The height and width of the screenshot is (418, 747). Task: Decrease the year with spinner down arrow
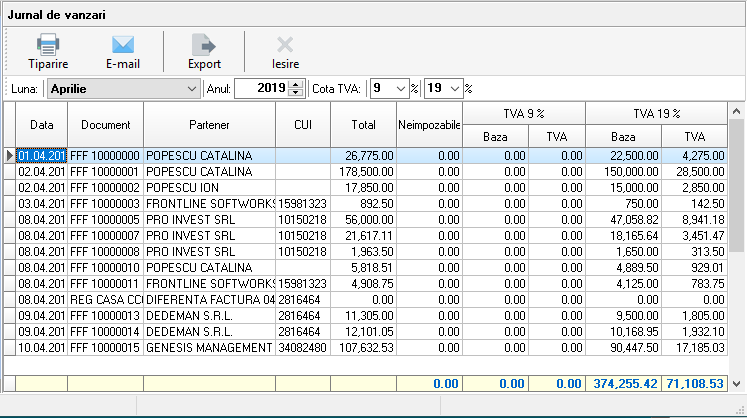pyautogui.click(x=296, y=93)
